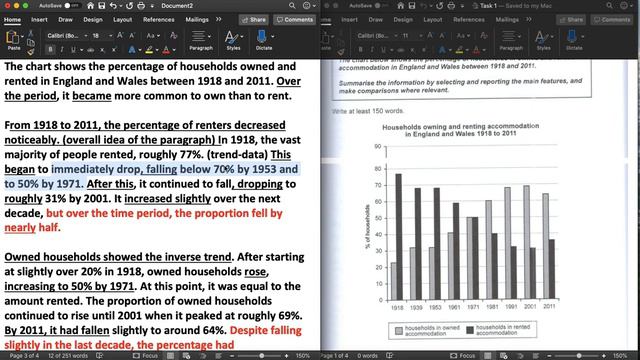Open Paragraph settings in Document2 ribbon
Viewport: 640px width, 360px height.
tap(201, 40)
